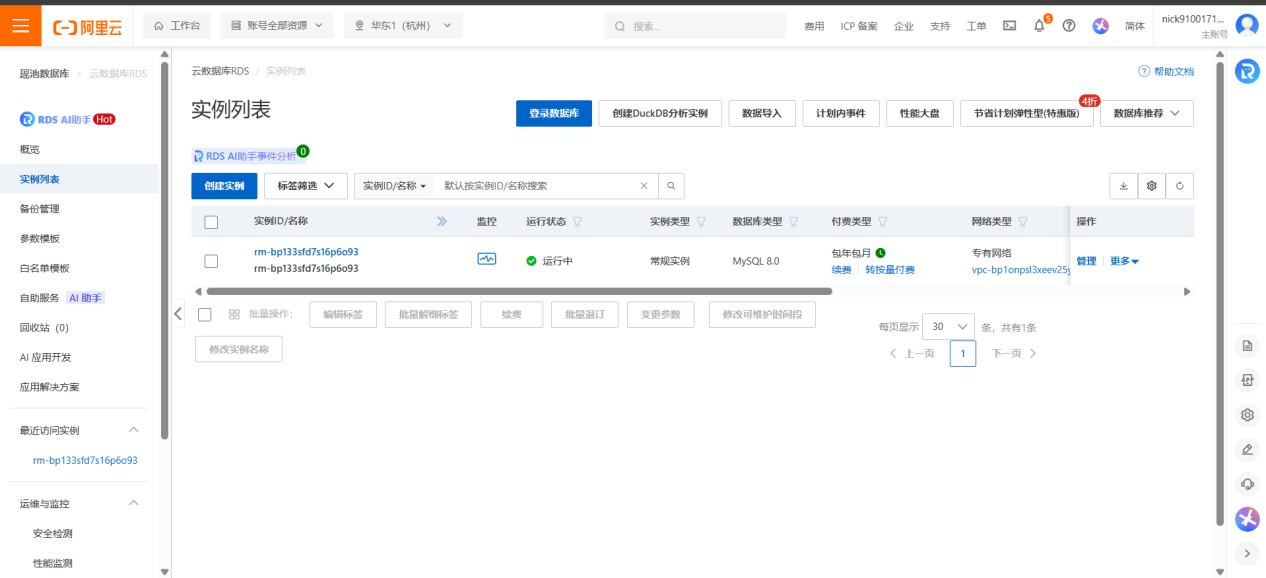Open the per-page count dropdown showing 30
The height and width of the screenshot is (578, 1266).
click(949, 327)
